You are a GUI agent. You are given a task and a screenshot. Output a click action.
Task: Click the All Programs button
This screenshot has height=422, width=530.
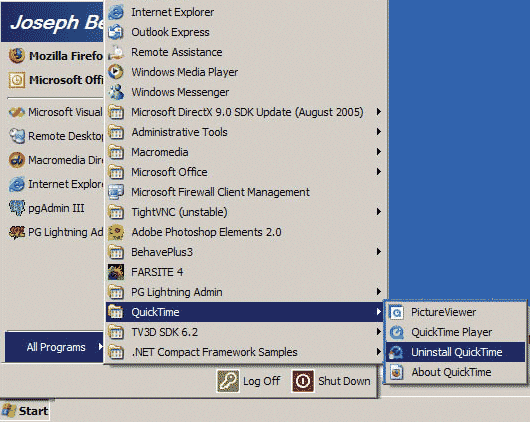(54, 347)
